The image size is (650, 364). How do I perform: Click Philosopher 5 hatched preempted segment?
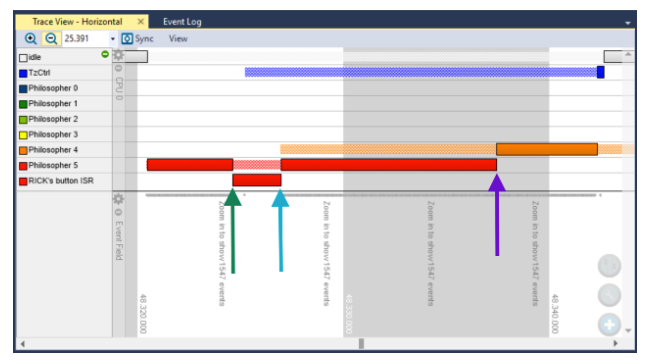tap(257, 165)
